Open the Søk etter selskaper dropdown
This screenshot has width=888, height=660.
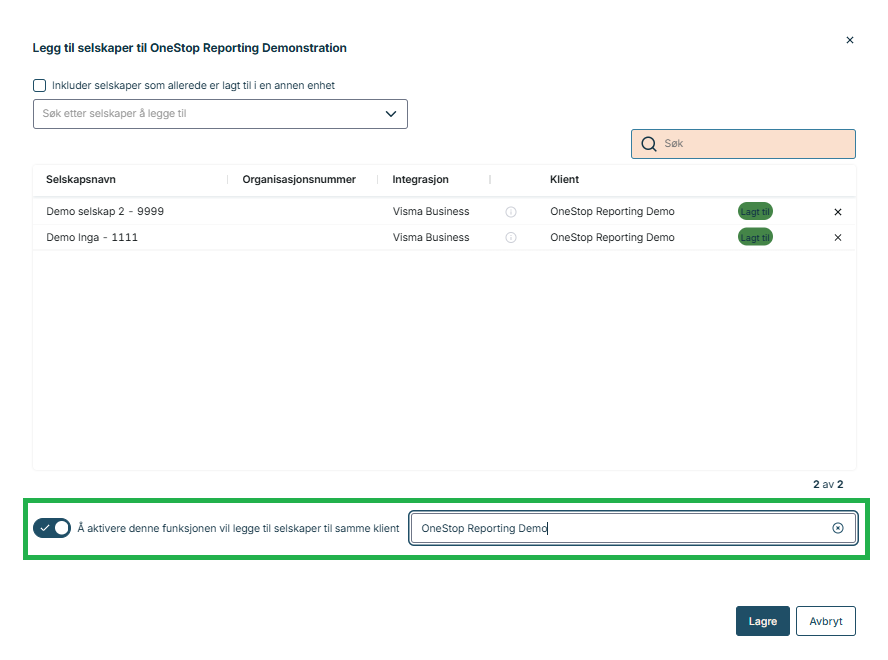(391, 114)
